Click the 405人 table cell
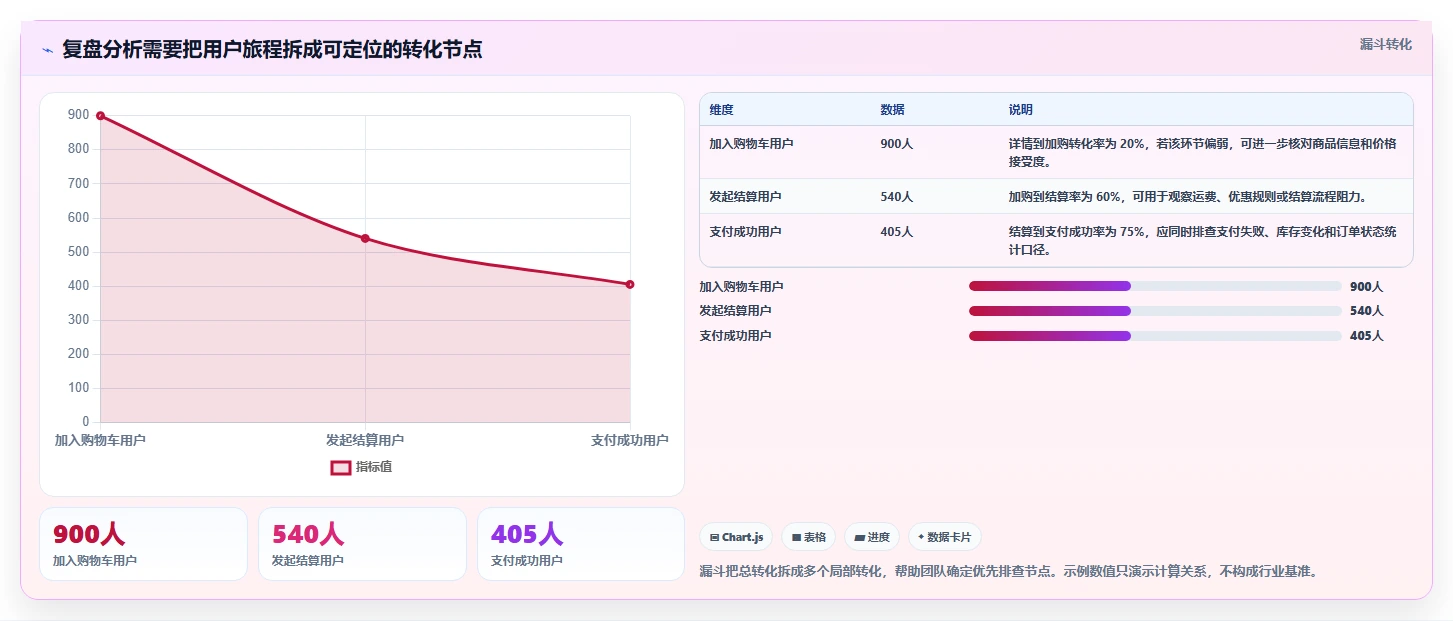The image size is (1453, 621). tap(935, 241)
